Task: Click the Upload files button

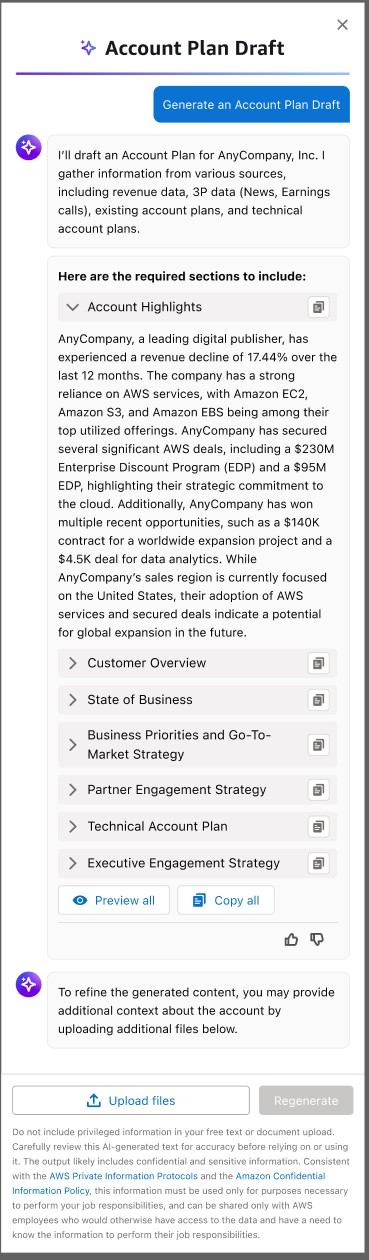Action: click(131, 1101)
